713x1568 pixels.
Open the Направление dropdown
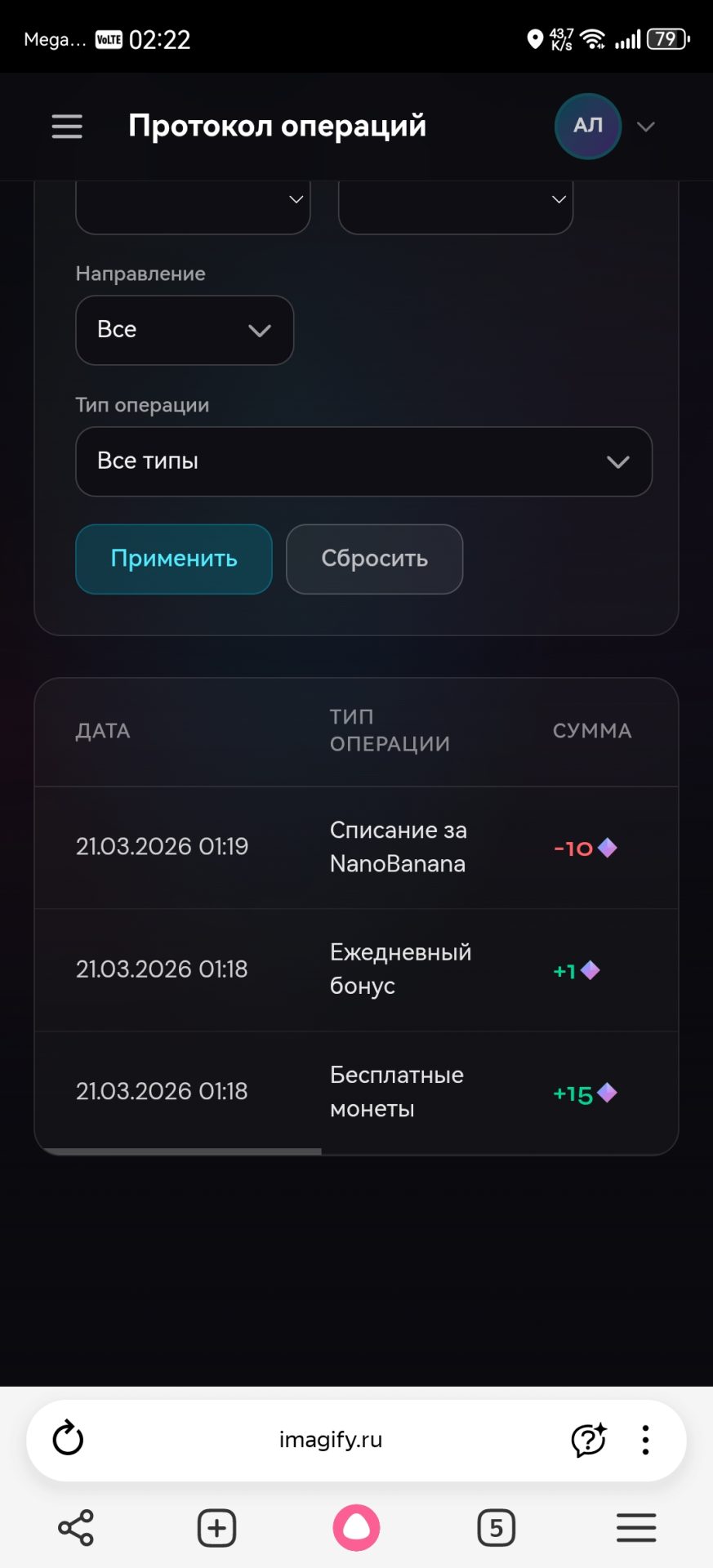(x=185, y=330)
